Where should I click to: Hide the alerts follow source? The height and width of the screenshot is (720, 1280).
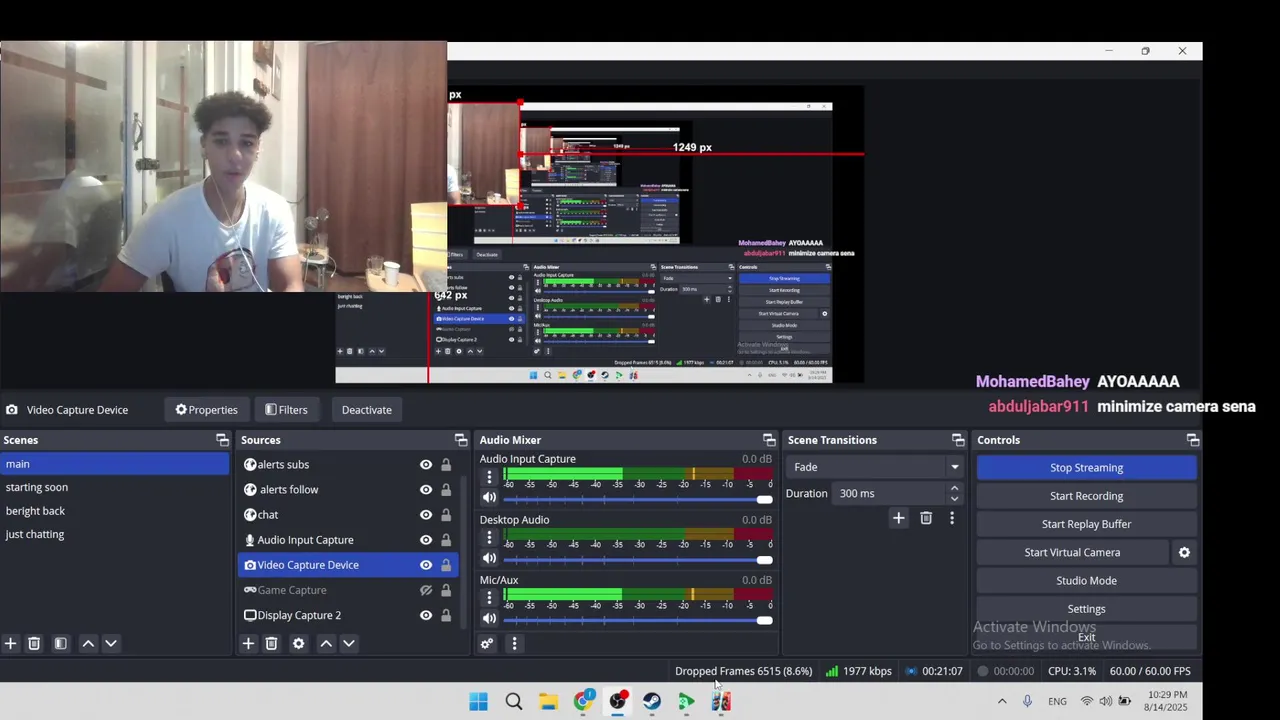point(426,490)
